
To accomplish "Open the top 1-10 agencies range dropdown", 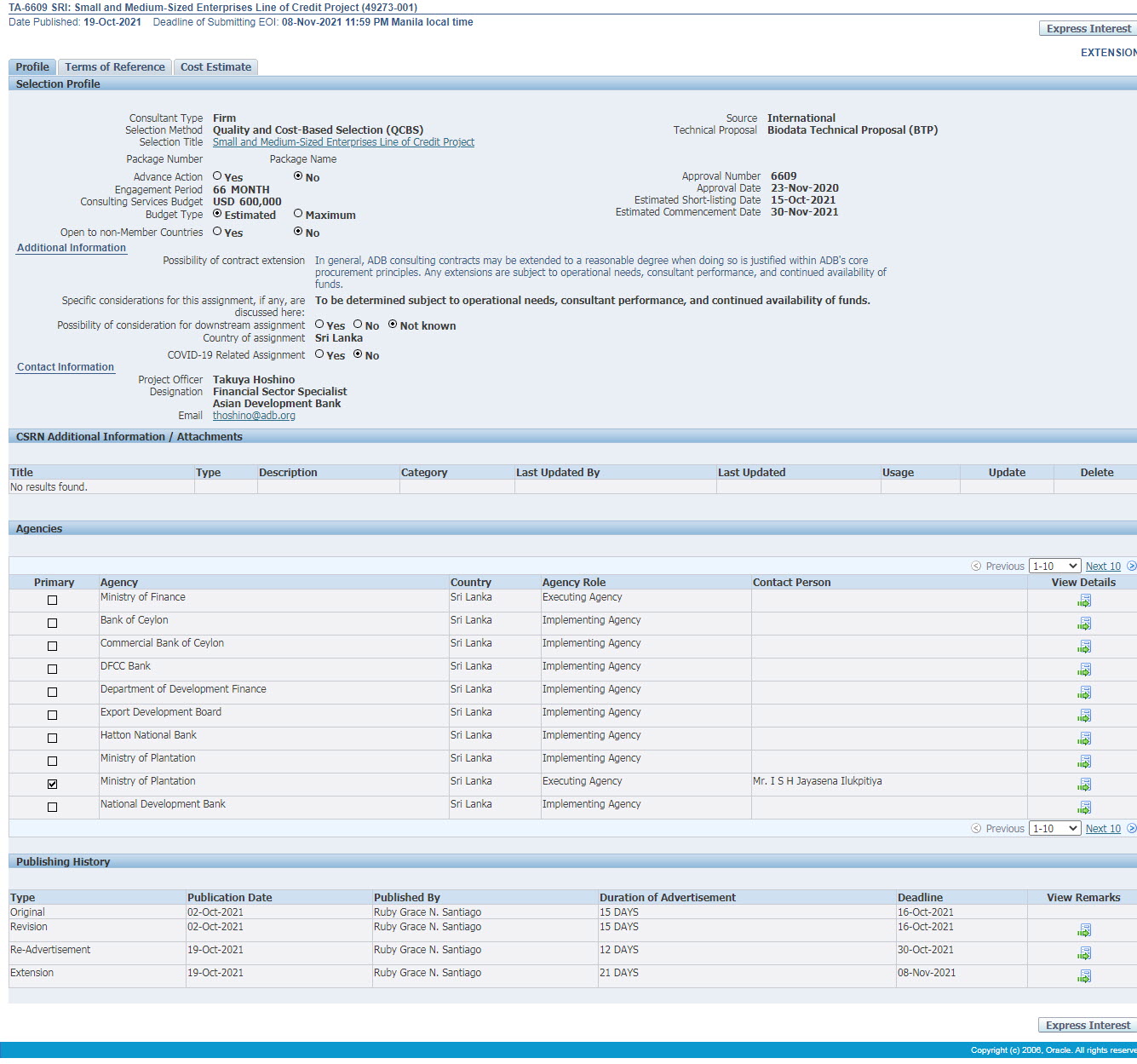I will tap(1054, 567).
